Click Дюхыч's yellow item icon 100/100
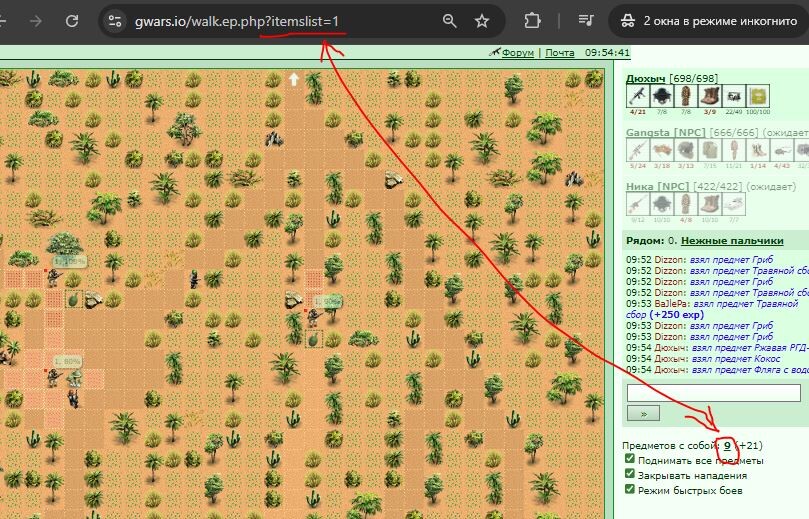The width and height of the screenshot is (809, 519). (757, 96)
